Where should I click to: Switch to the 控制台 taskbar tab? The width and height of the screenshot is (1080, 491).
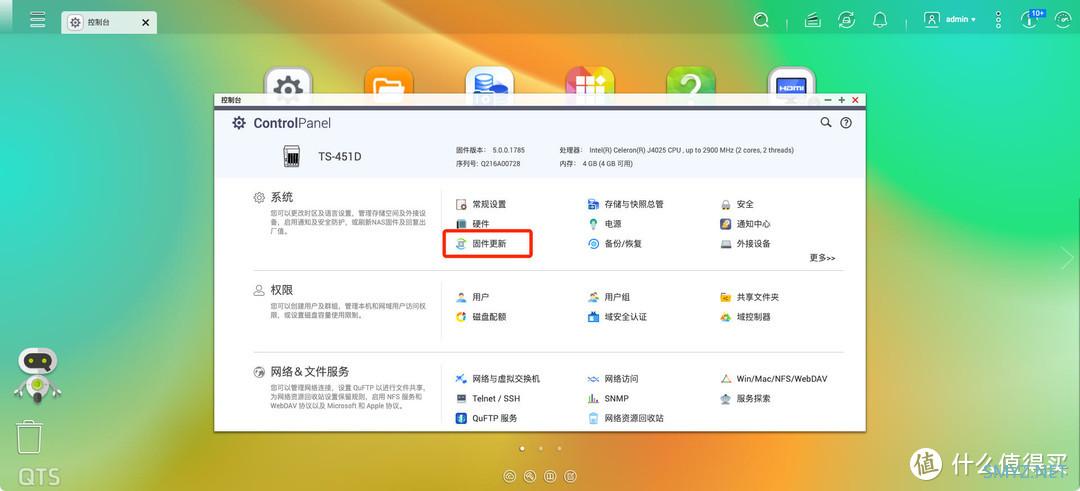tap(109, 22)
